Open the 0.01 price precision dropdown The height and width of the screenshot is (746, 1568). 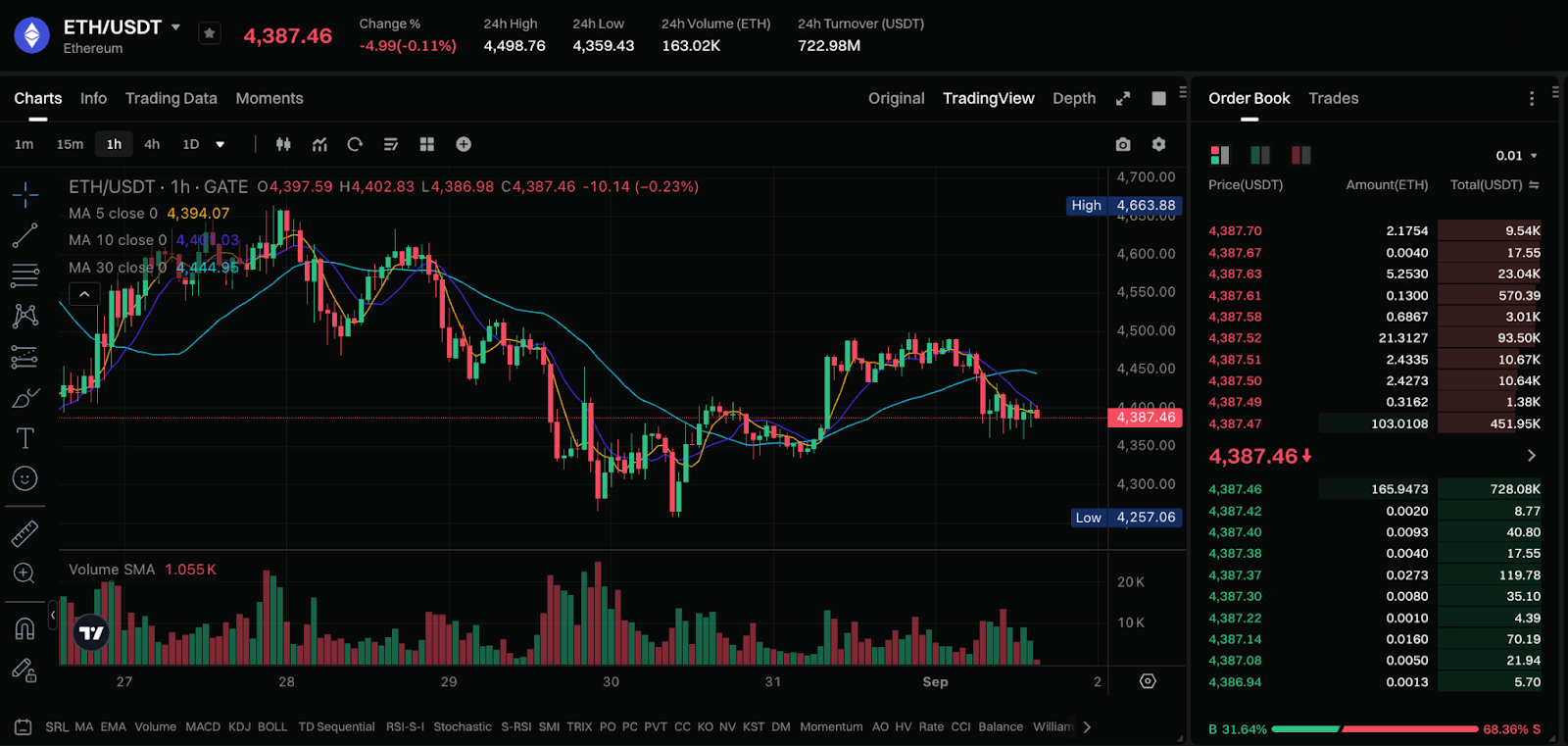[x=1516, y=156]
